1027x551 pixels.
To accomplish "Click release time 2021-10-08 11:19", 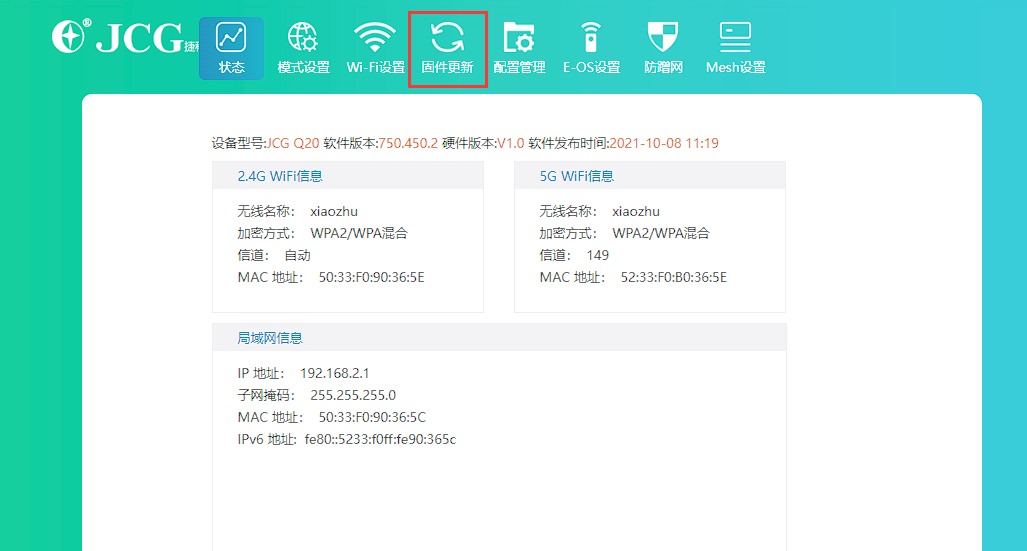I will (664, 143).
